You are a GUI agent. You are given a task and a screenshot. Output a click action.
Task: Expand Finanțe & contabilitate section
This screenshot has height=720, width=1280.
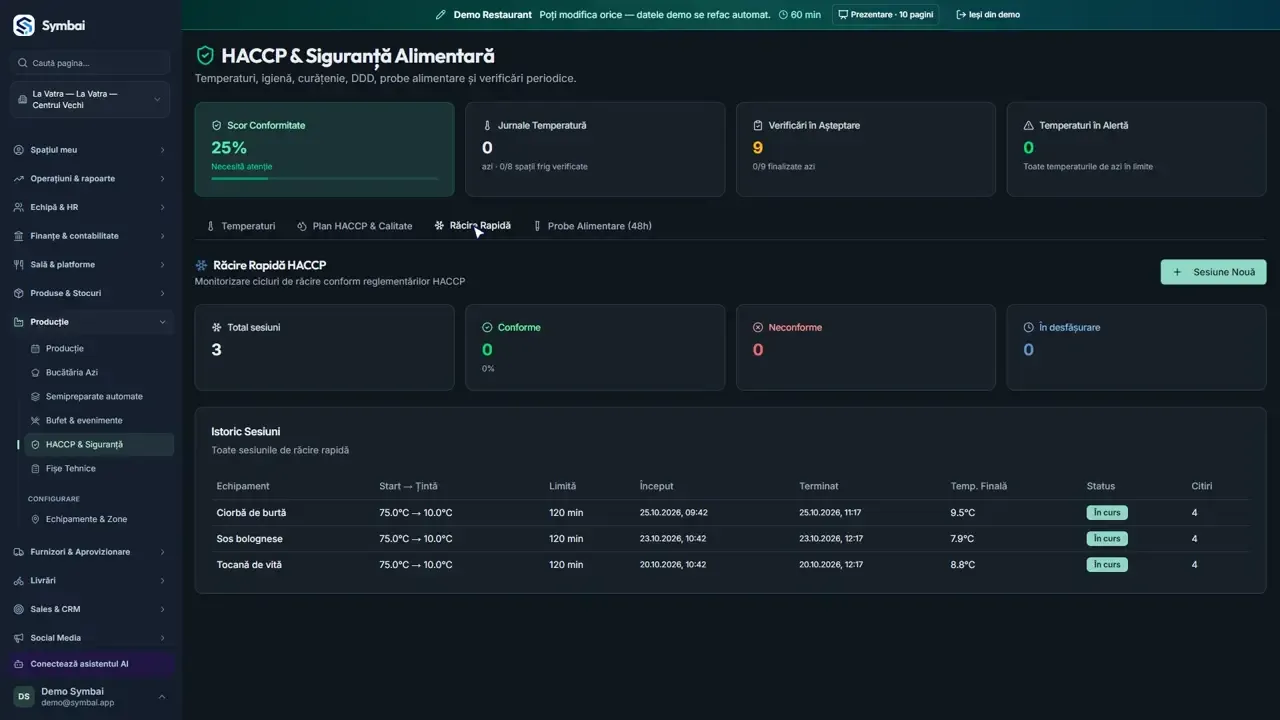point(90,236)
